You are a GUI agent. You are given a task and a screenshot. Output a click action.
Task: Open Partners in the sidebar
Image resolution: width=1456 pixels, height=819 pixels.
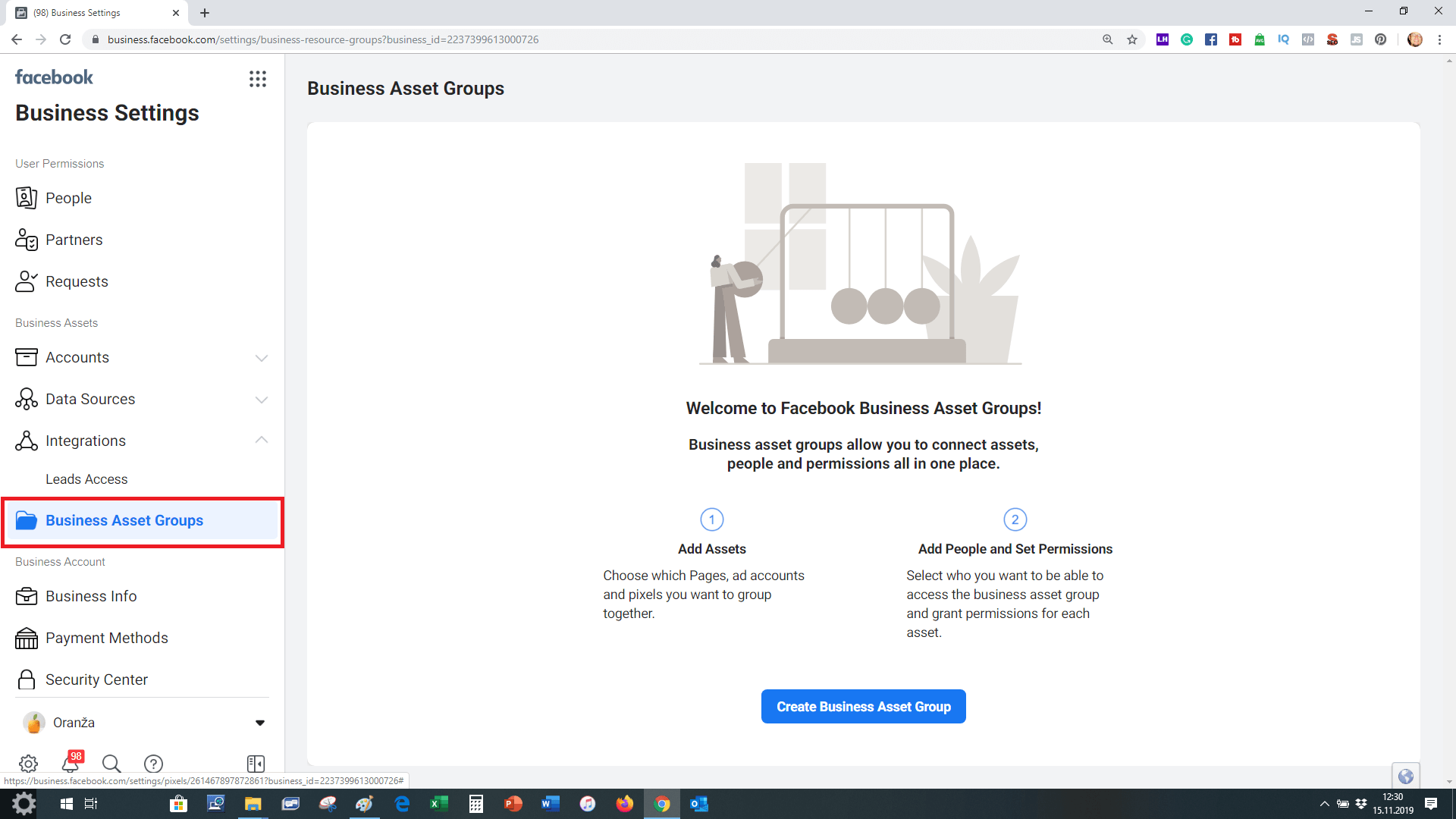(74, 240)
